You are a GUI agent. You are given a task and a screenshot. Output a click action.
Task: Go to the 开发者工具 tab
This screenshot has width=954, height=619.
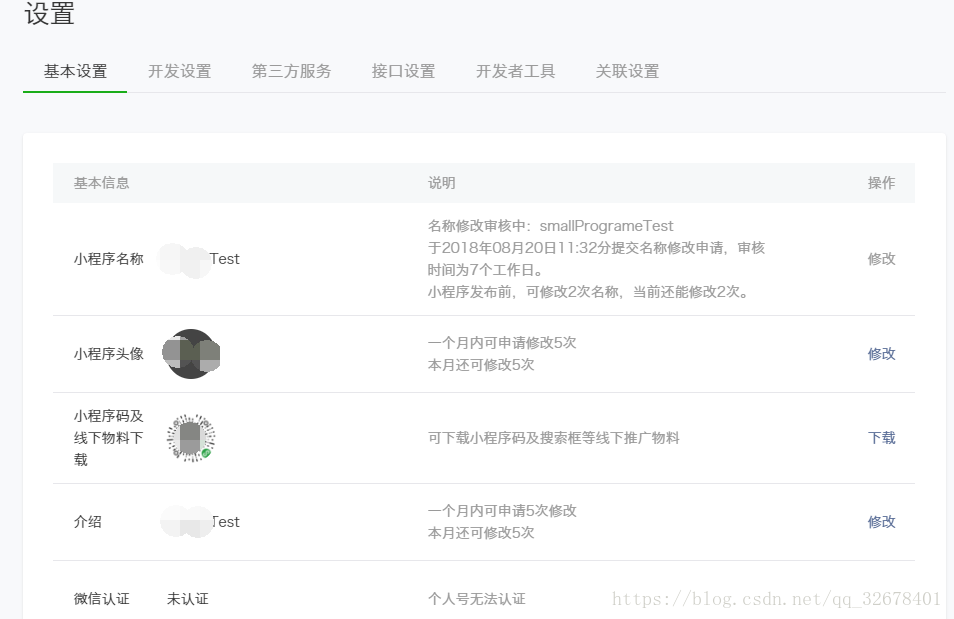pos(515,71)
